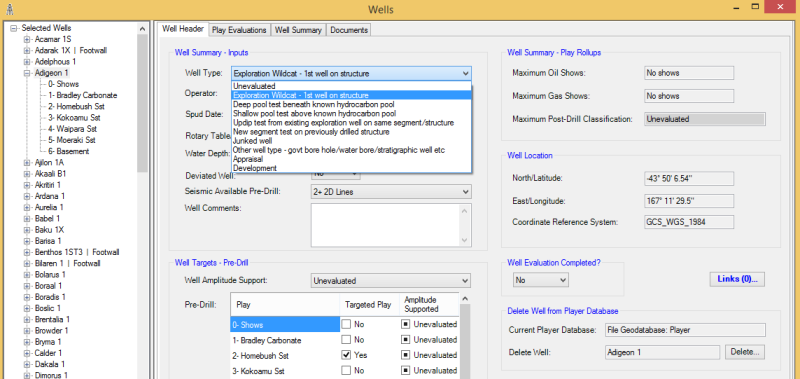Collapse the Well Type dropdown arrow
The width and height of the screenshot is (800, 379).
point(465,73)
